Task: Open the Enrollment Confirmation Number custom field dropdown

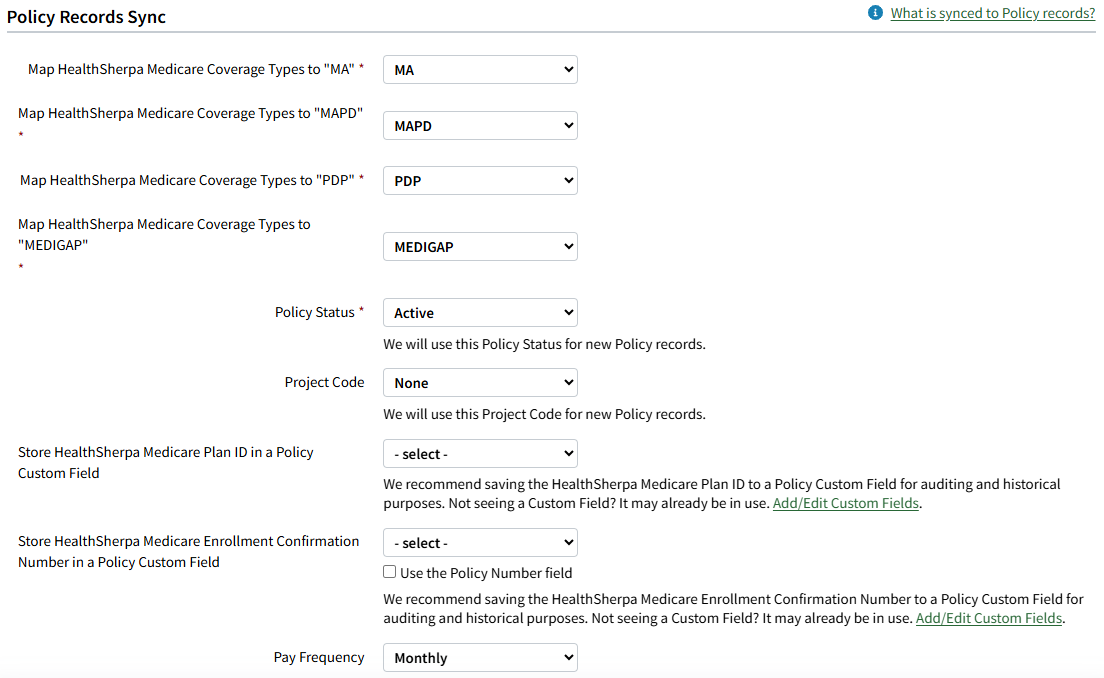Action: [x=480, y=543]
